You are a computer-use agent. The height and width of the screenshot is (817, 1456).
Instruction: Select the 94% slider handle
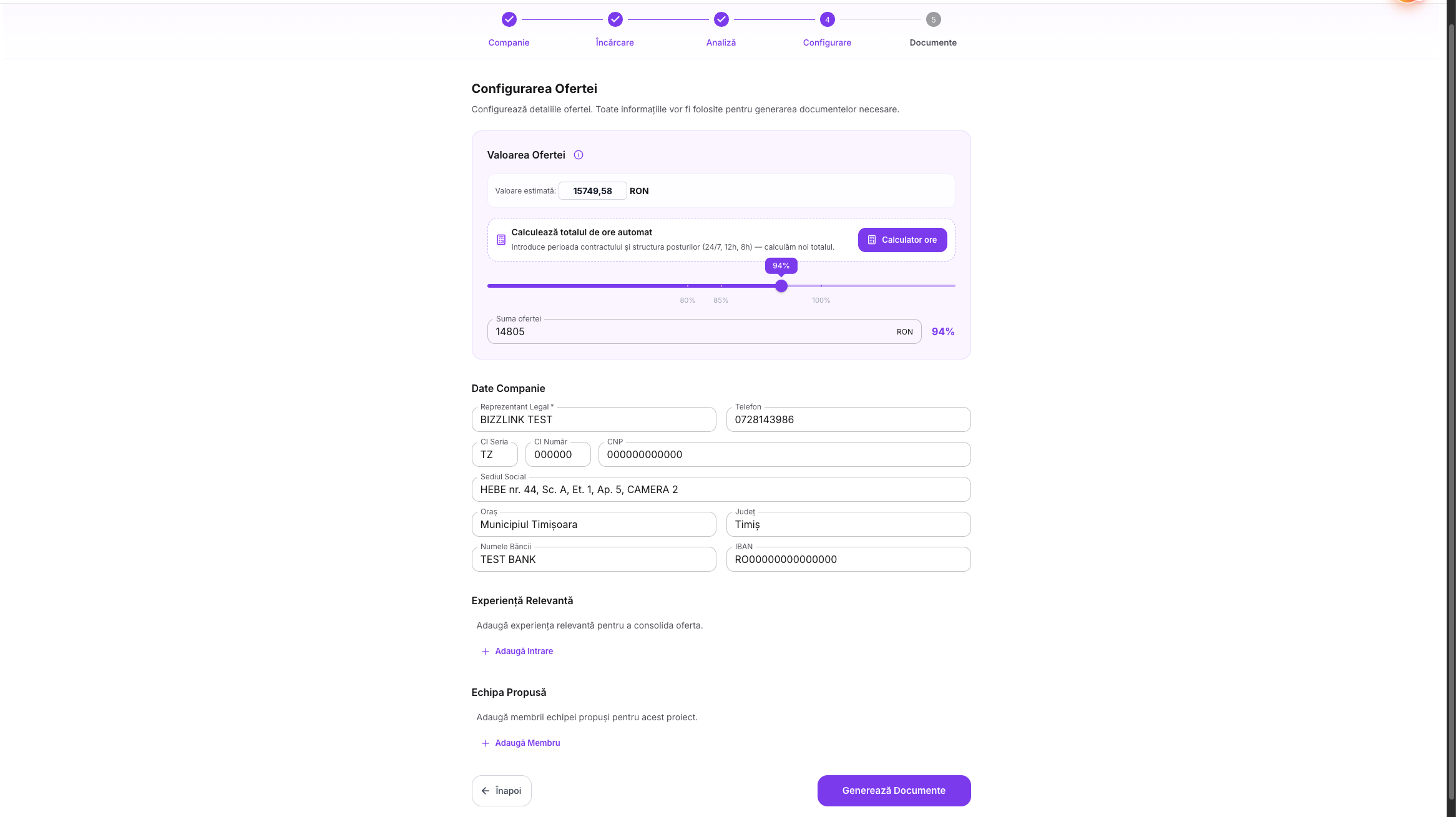tap(781, 286)
